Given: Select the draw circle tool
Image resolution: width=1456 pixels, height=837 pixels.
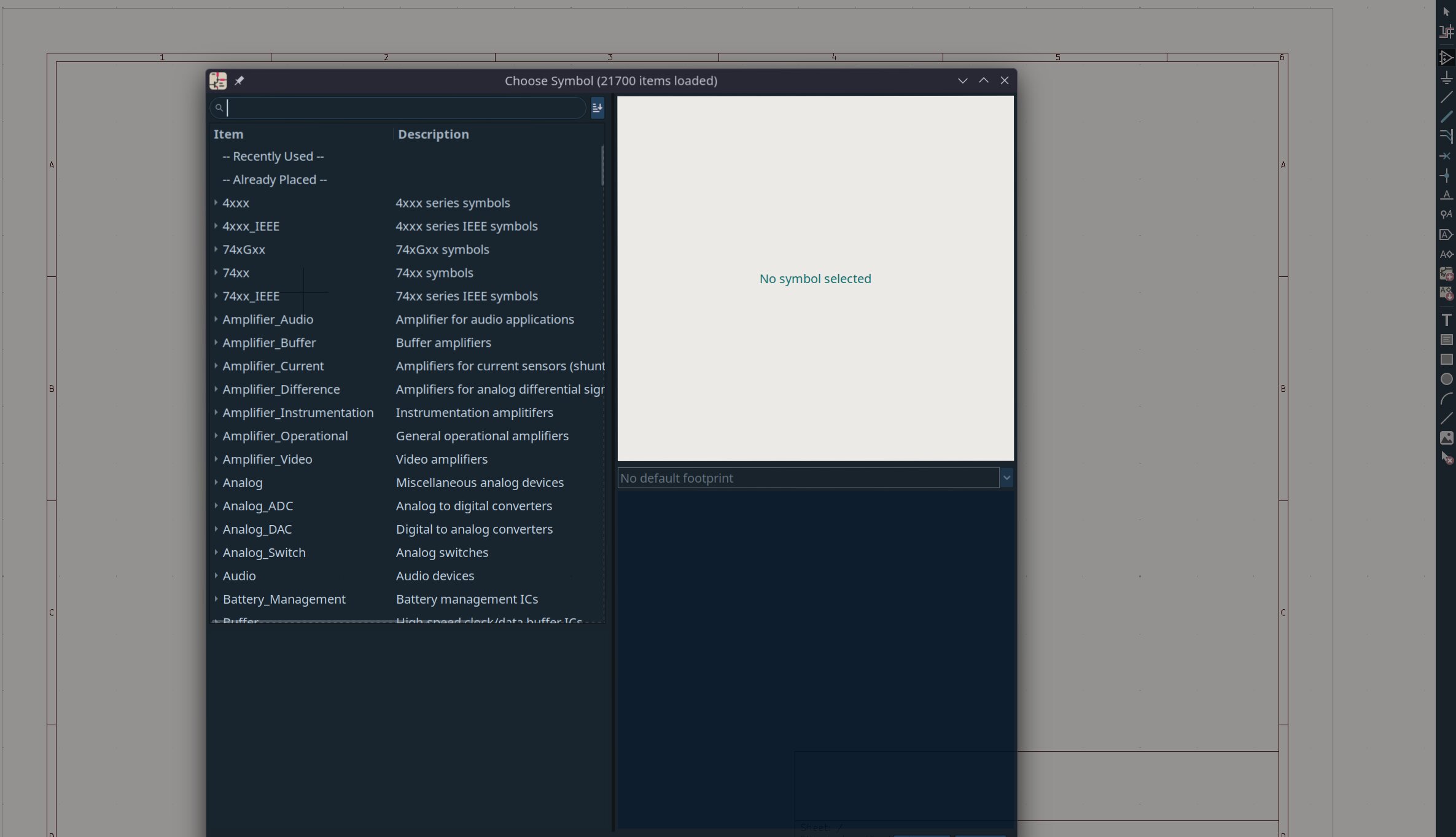Looking at the screenshot, I should pyautogui.click(x=1446, y=379).
